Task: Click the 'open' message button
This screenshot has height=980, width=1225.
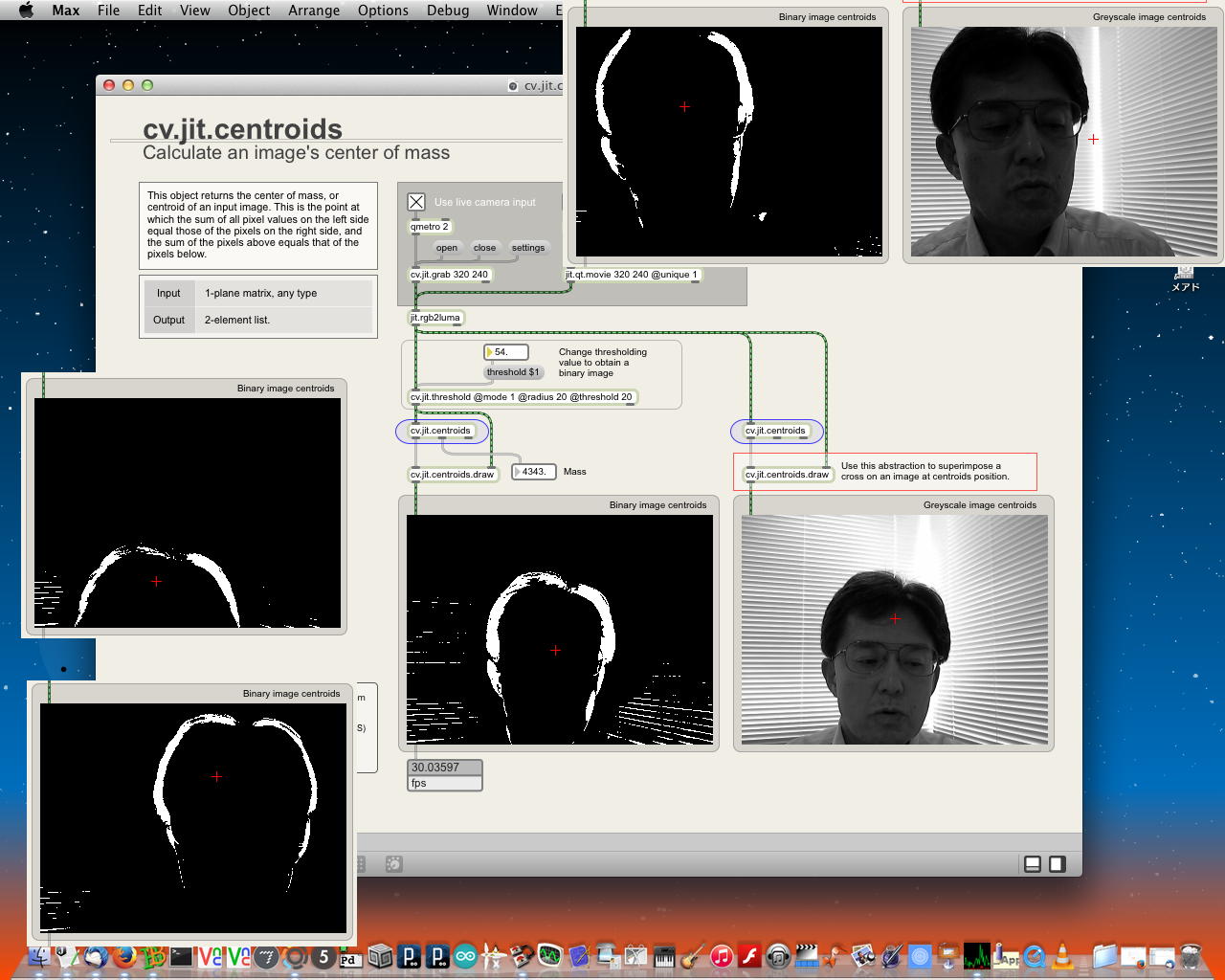Action: coord(447,248)
